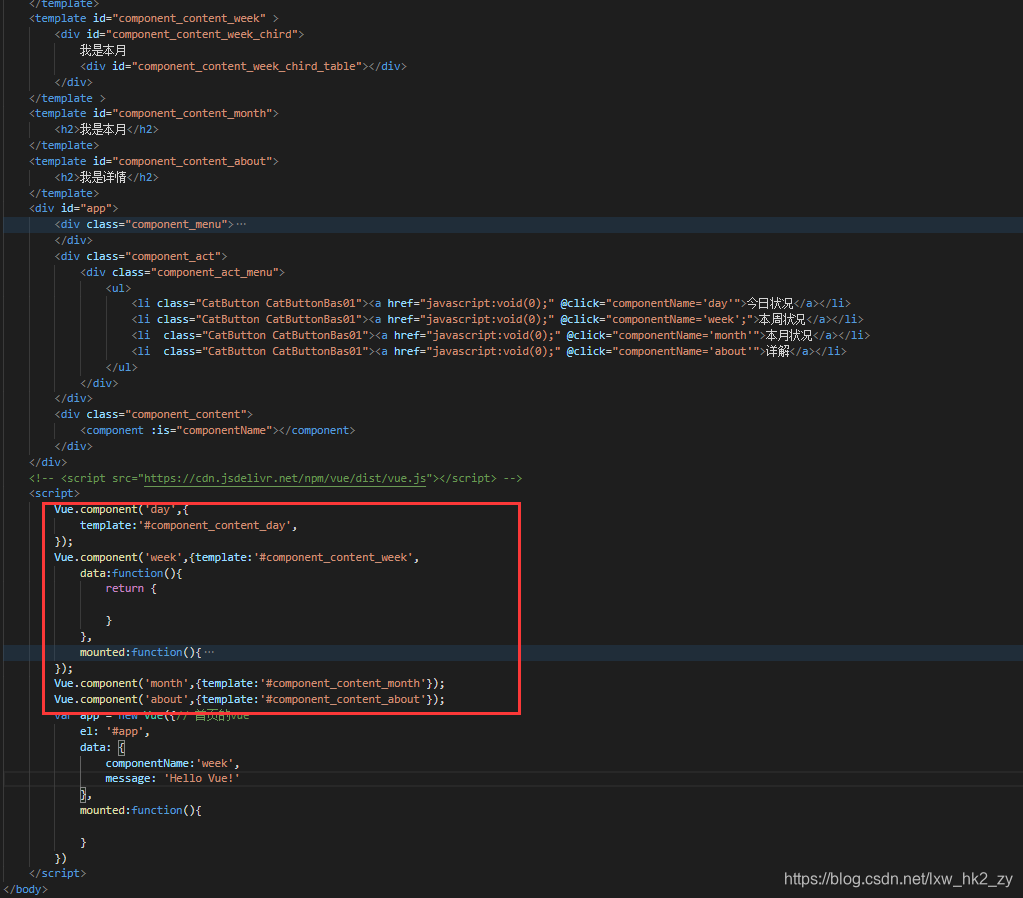Expand the folded component_menu div ellipsis
Viewport: 1023px width, 898px height.
tap(241, 224)
